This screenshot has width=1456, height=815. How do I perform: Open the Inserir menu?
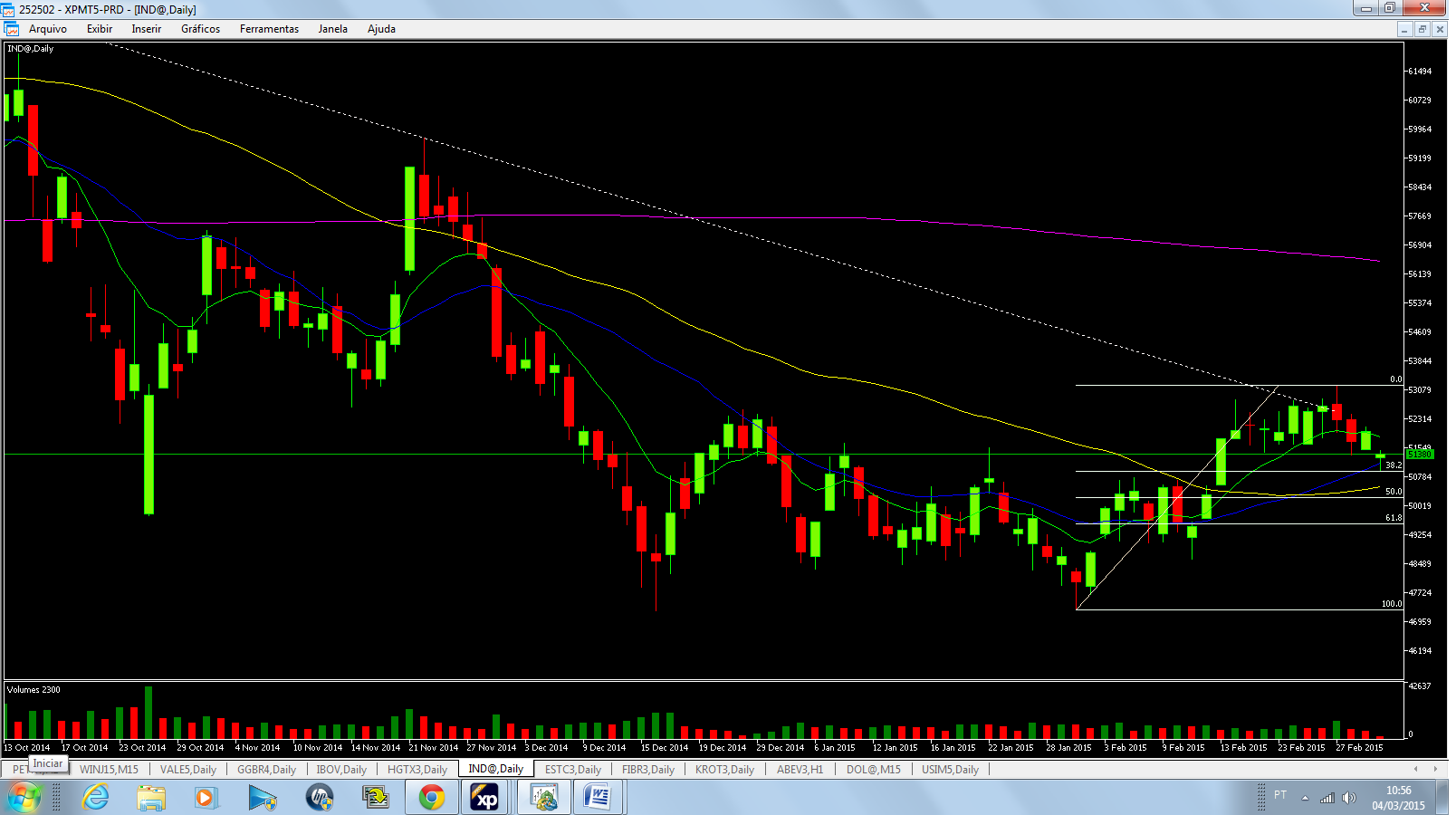click(147, 29)
